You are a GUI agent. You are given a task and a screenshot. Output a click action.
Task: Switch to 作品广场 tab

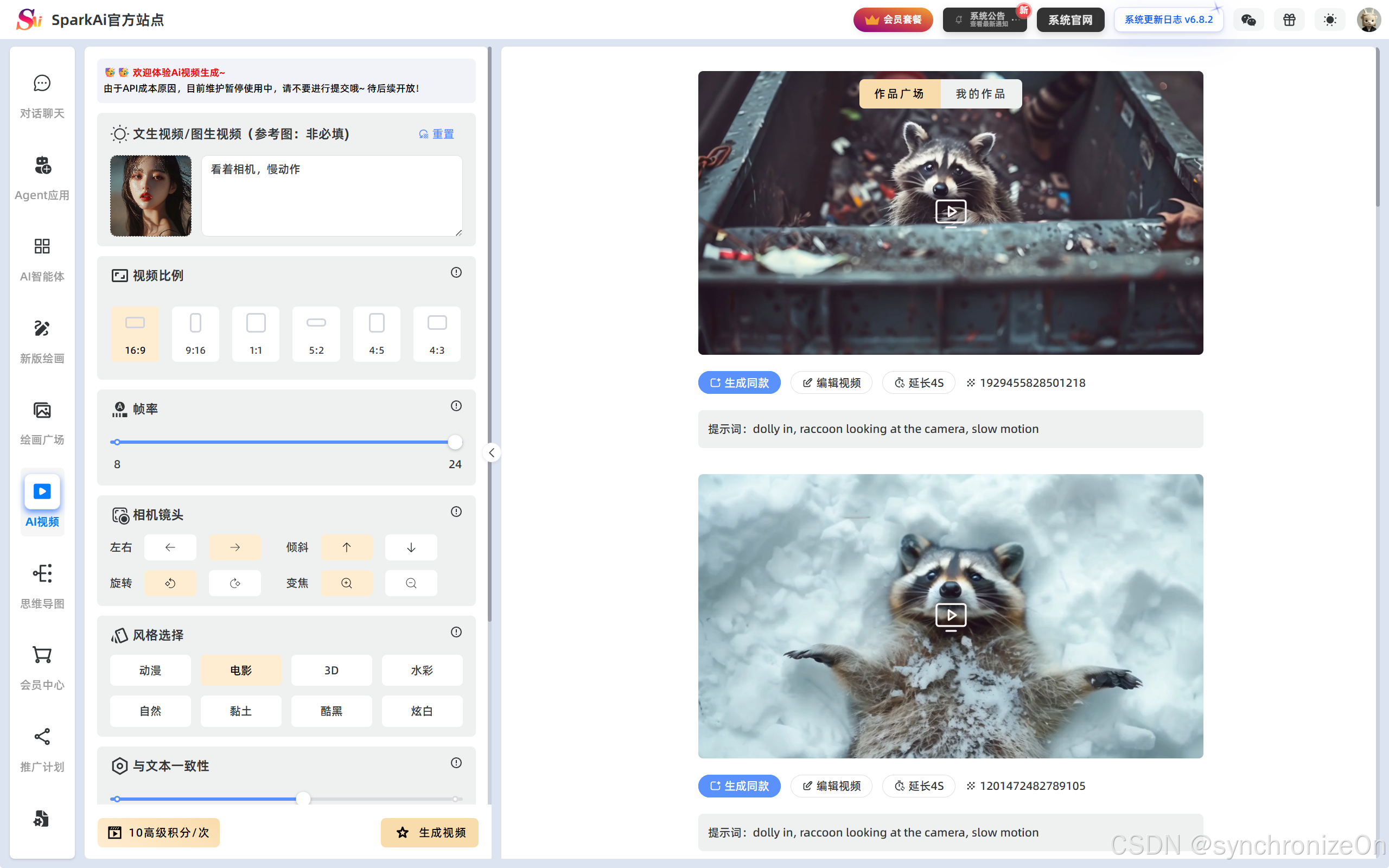pos(899,93)
